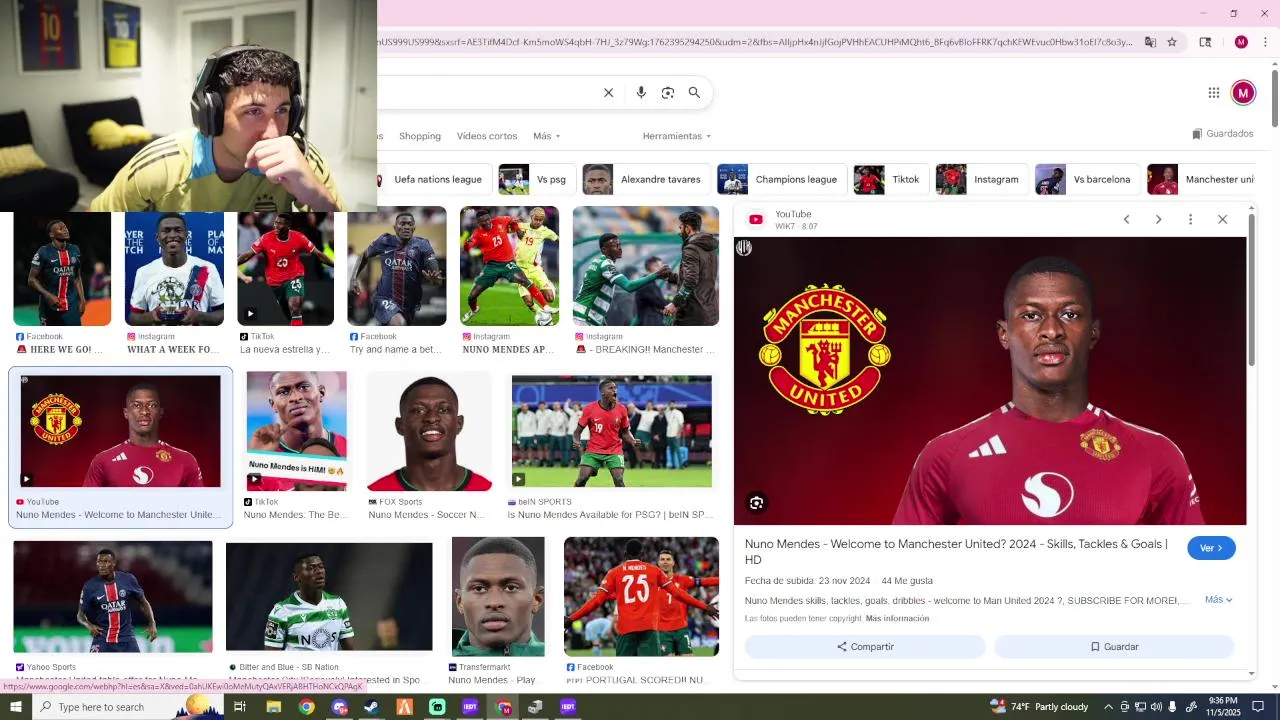This screenshot has width=1280, height=720.
Task: Select the Instagram 'BREAKING!! Manchester' thumbnail
Action: [646, 266]
